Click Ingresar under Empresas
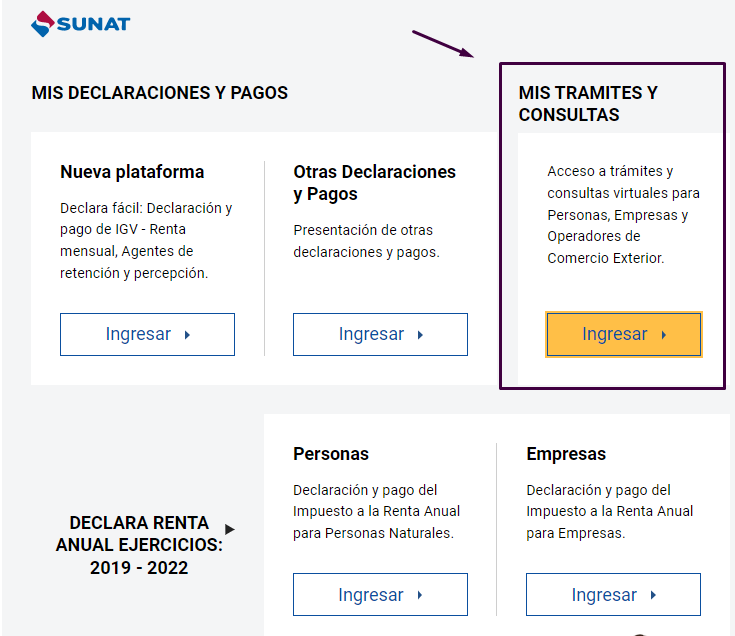This screenshot has width=735, height=636. [613, 594]
